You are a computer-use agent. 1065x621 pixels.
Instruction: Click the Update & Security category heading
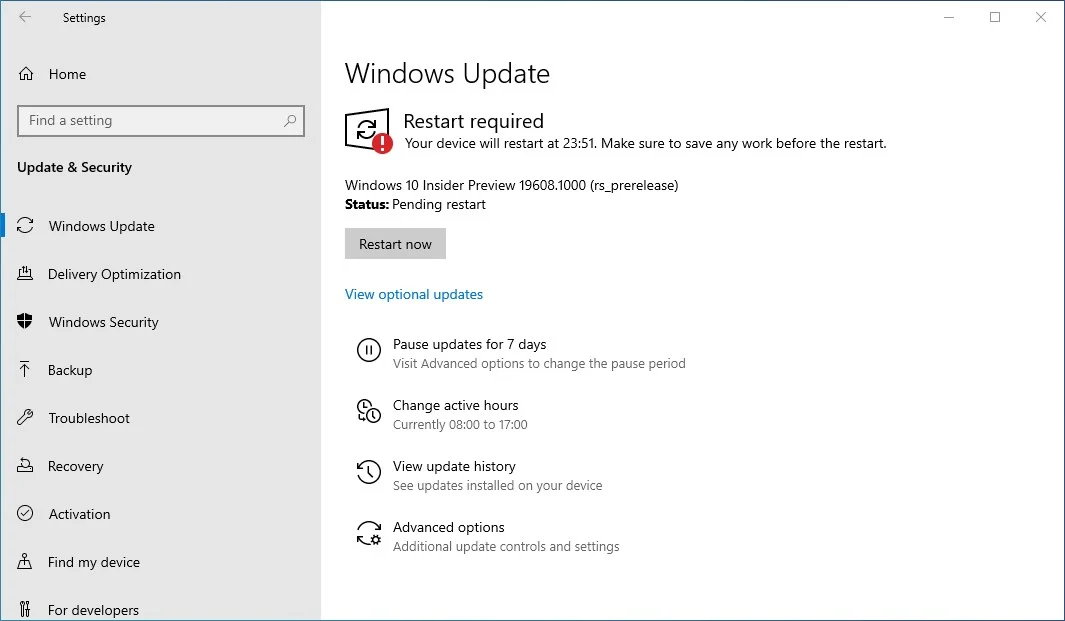pos(75,167)
